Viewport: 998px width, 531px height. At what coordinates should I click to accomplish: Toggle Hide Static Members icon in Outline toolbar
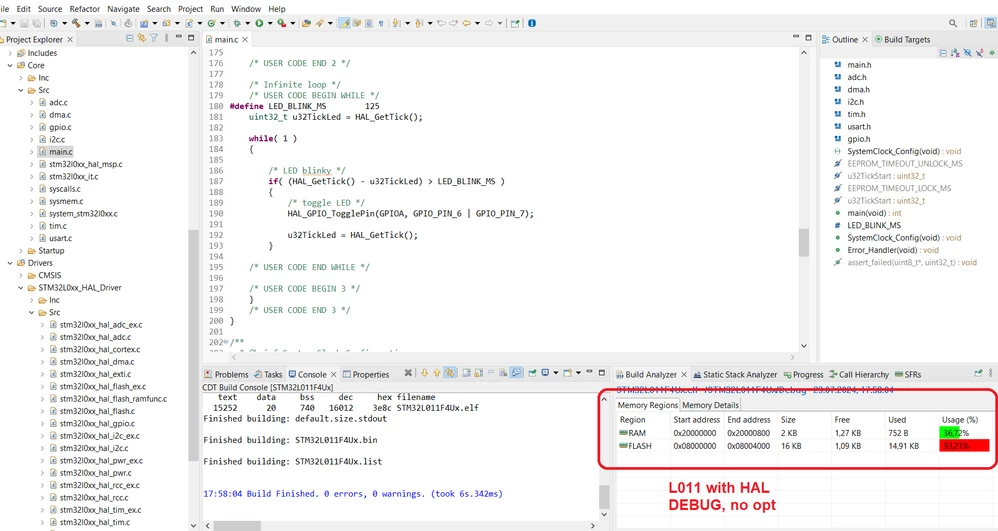click(x=980, y=53)
